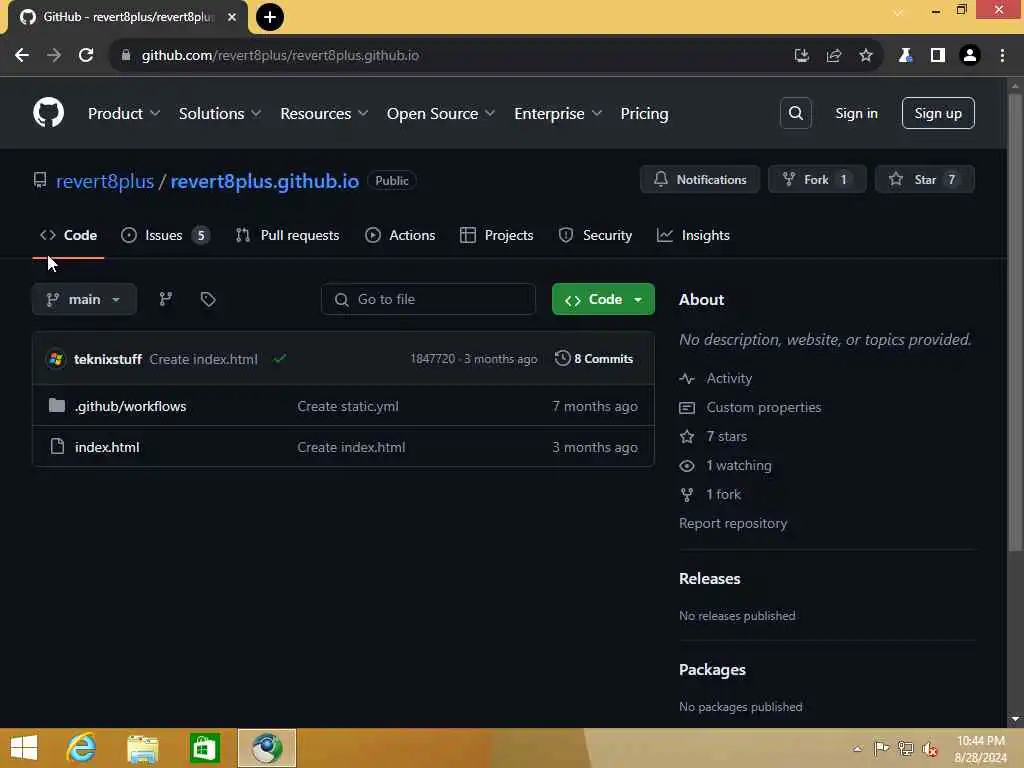Click the index.html file icon
This screenshot has width=1024, height=768.
click(x=57, y=447)
